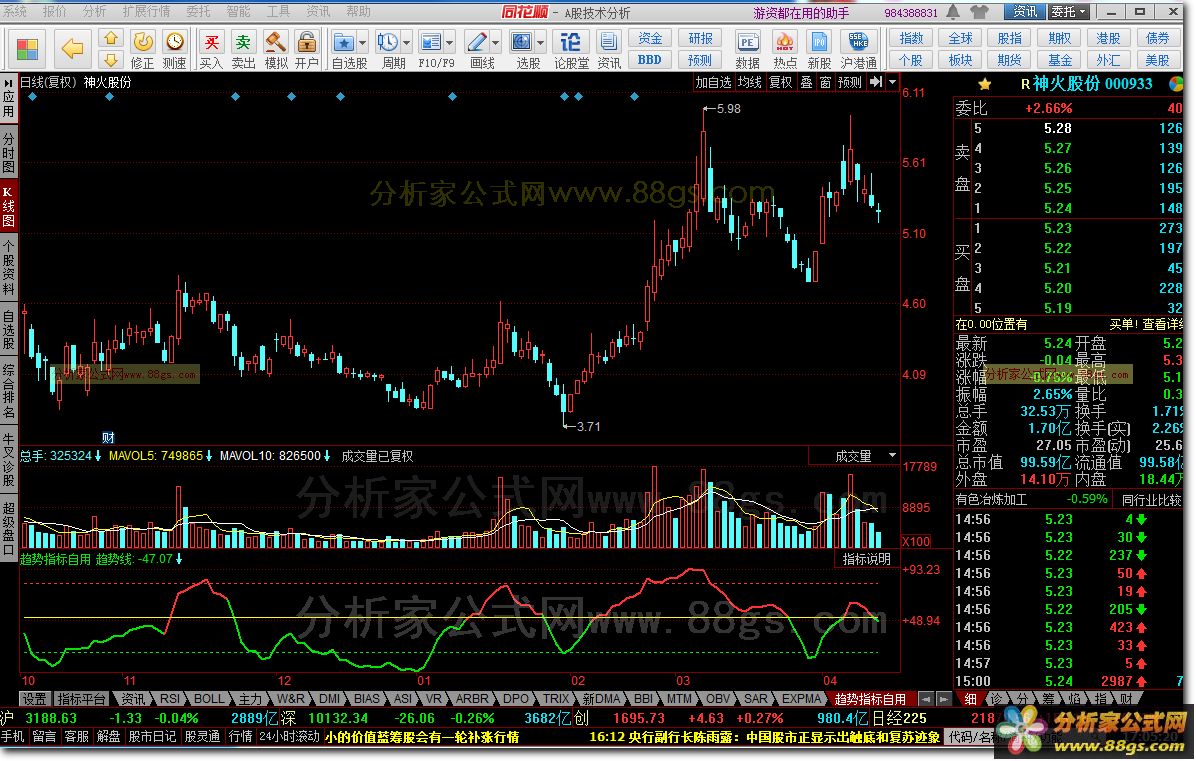This screenshot has width=1196, height=761.
Task: Switch to the EXPMA indicator tab
Action: click(x=801, y=698)
